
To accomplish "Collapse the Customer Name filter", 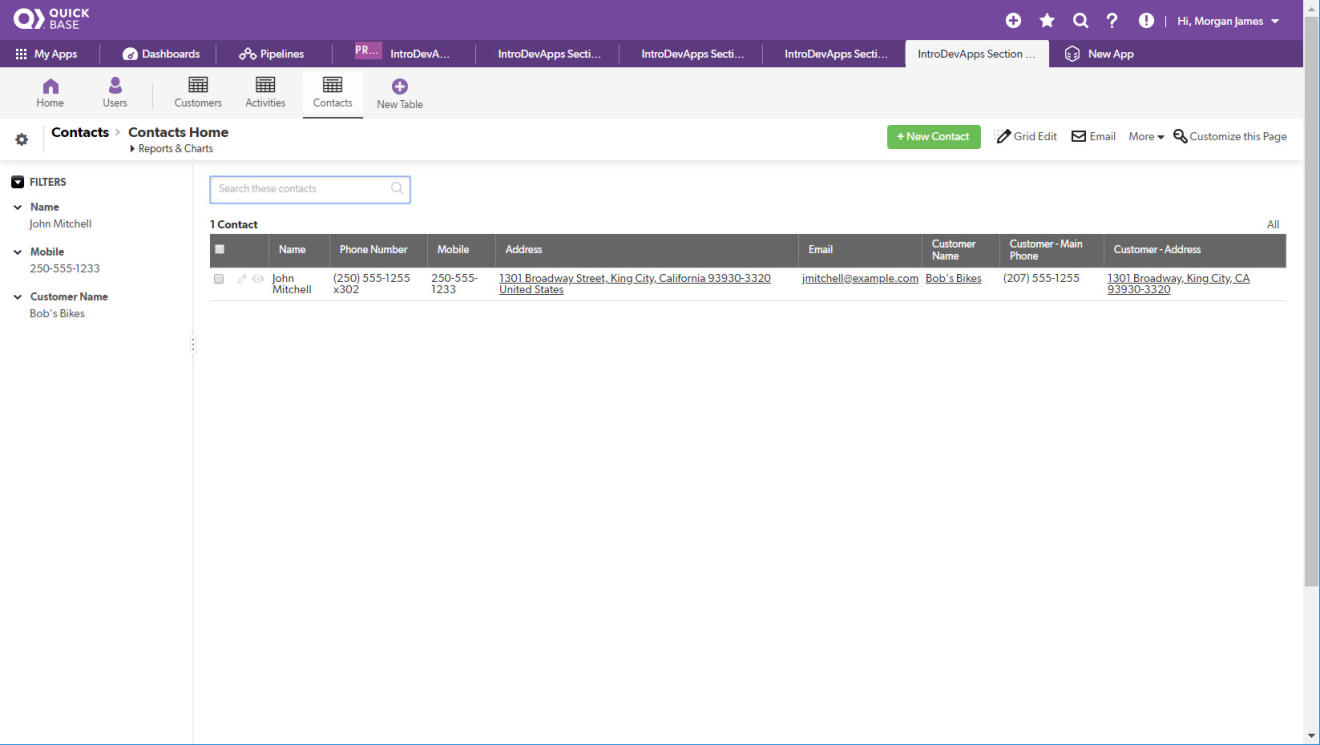I will [18, 297].
